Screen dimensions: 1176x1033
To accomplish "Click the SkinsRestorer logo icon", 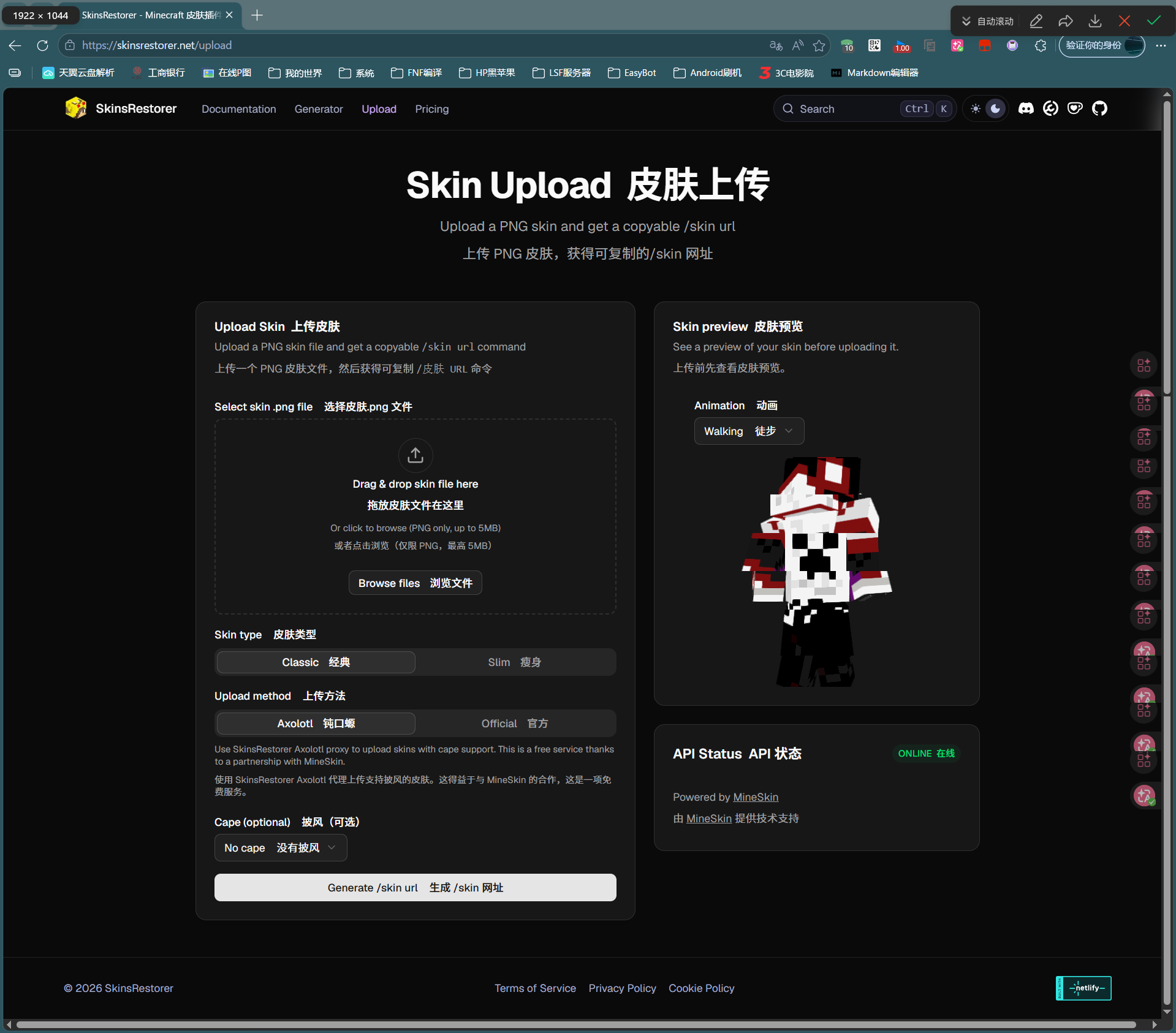I will pos(76,108).
